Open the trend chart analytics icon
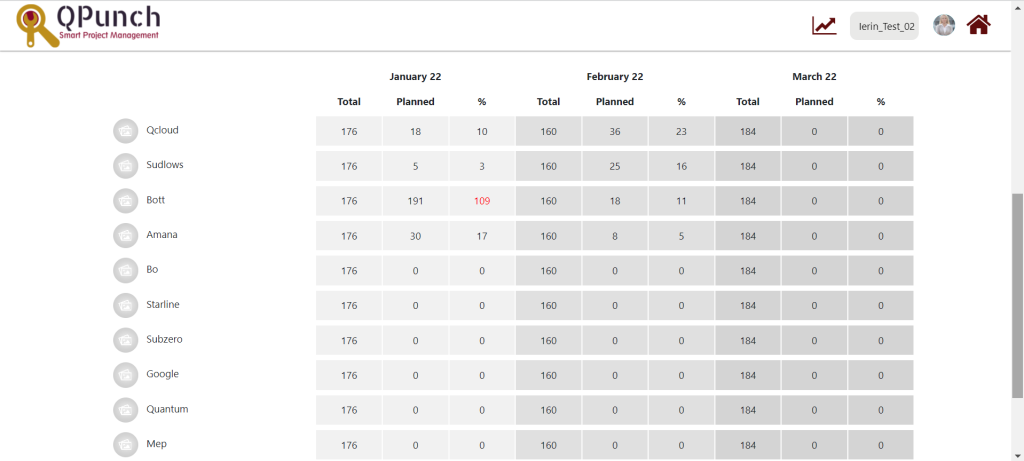Viewport: 1024px width, 461px height. [x=824, y=25]
